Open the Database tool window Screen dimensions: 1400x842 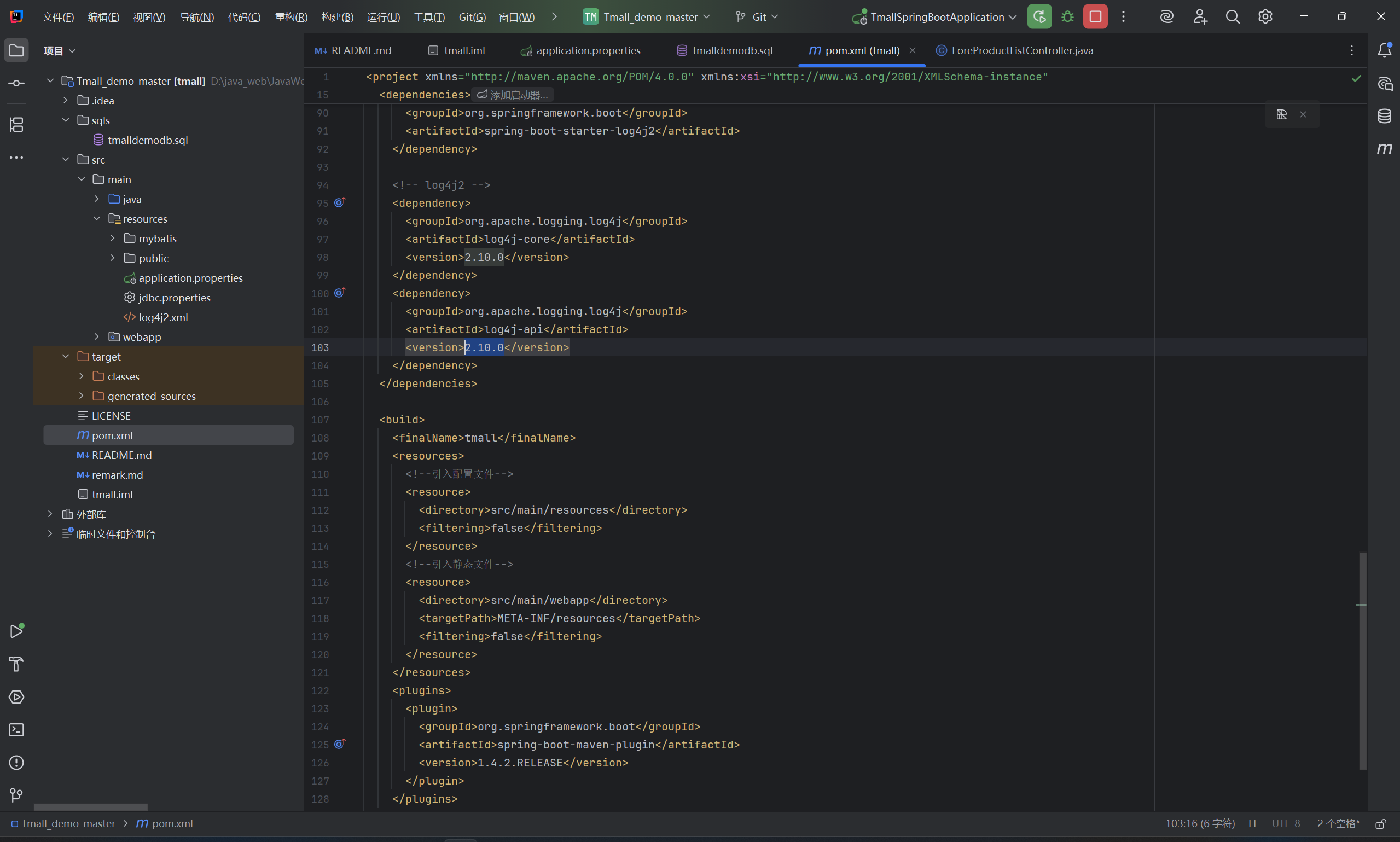(1384, 117)
